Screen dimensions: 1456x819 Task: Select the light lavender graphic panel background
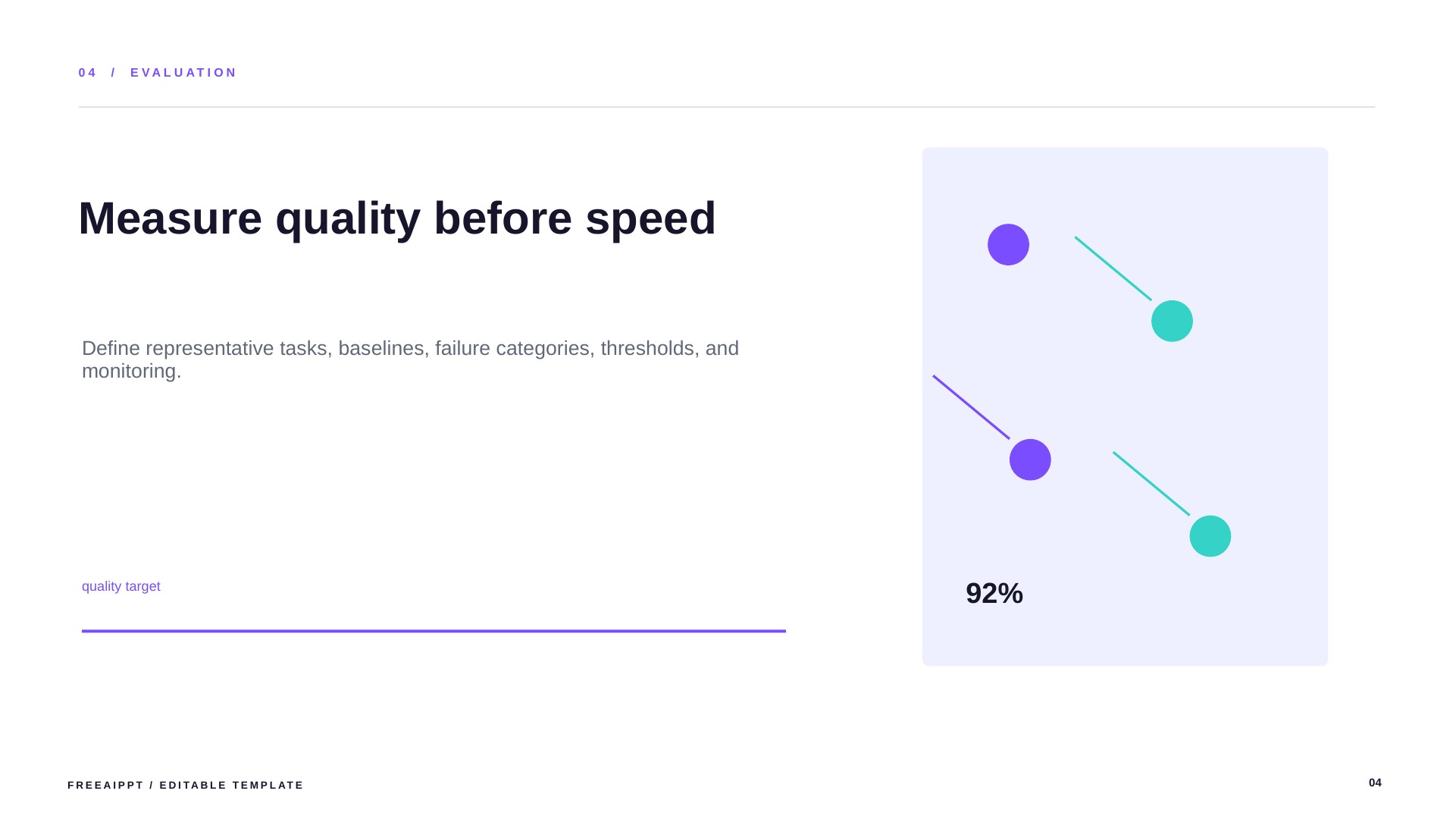[1125, 406]
